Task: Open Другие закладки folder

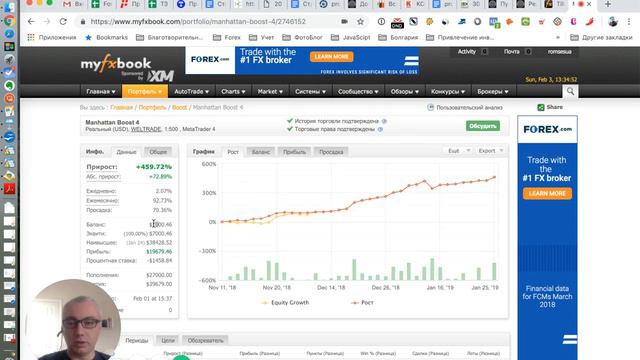Action: point(601,38)
